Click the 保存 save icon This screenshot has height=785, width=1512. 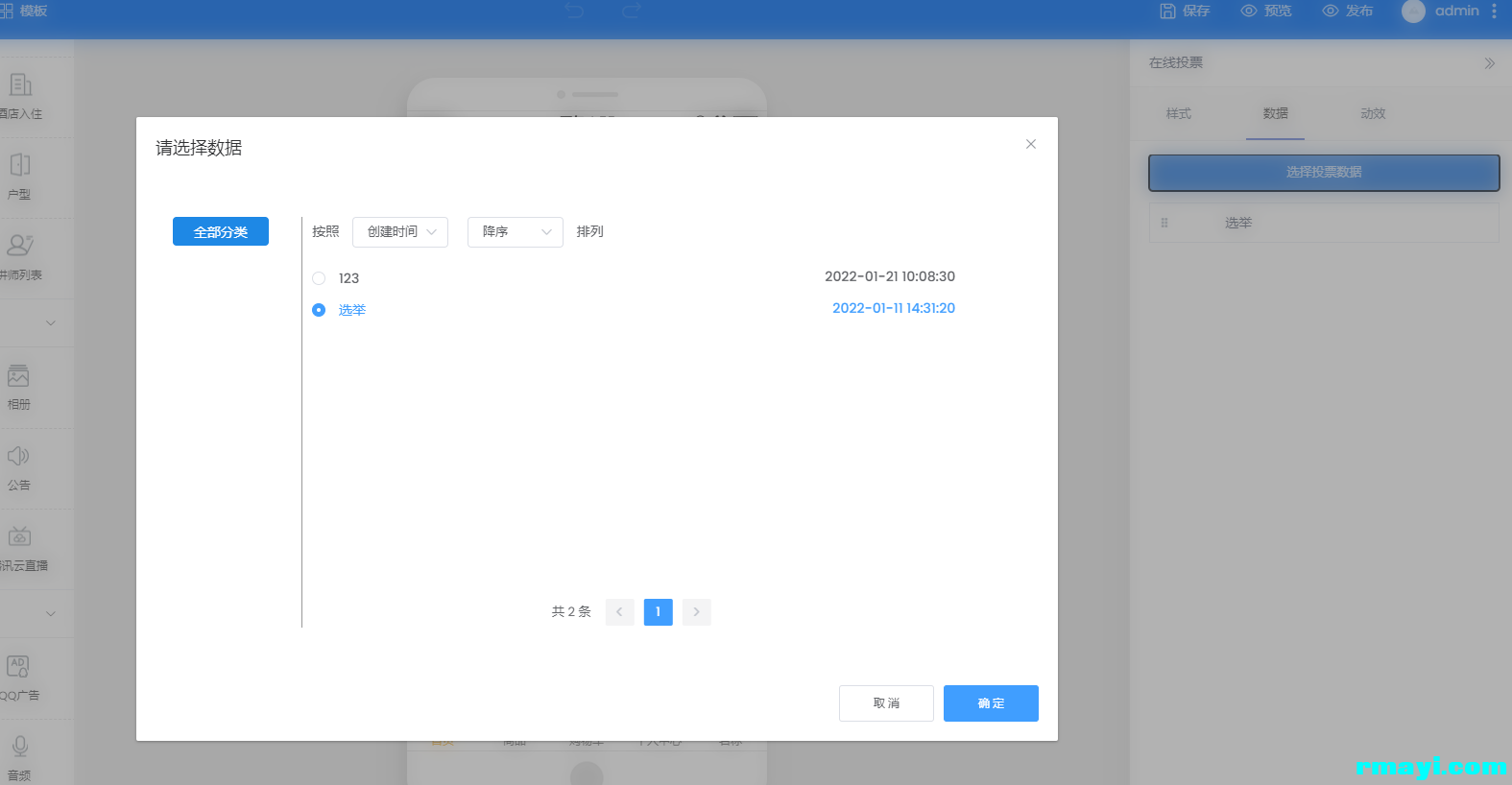point(1168,11)
